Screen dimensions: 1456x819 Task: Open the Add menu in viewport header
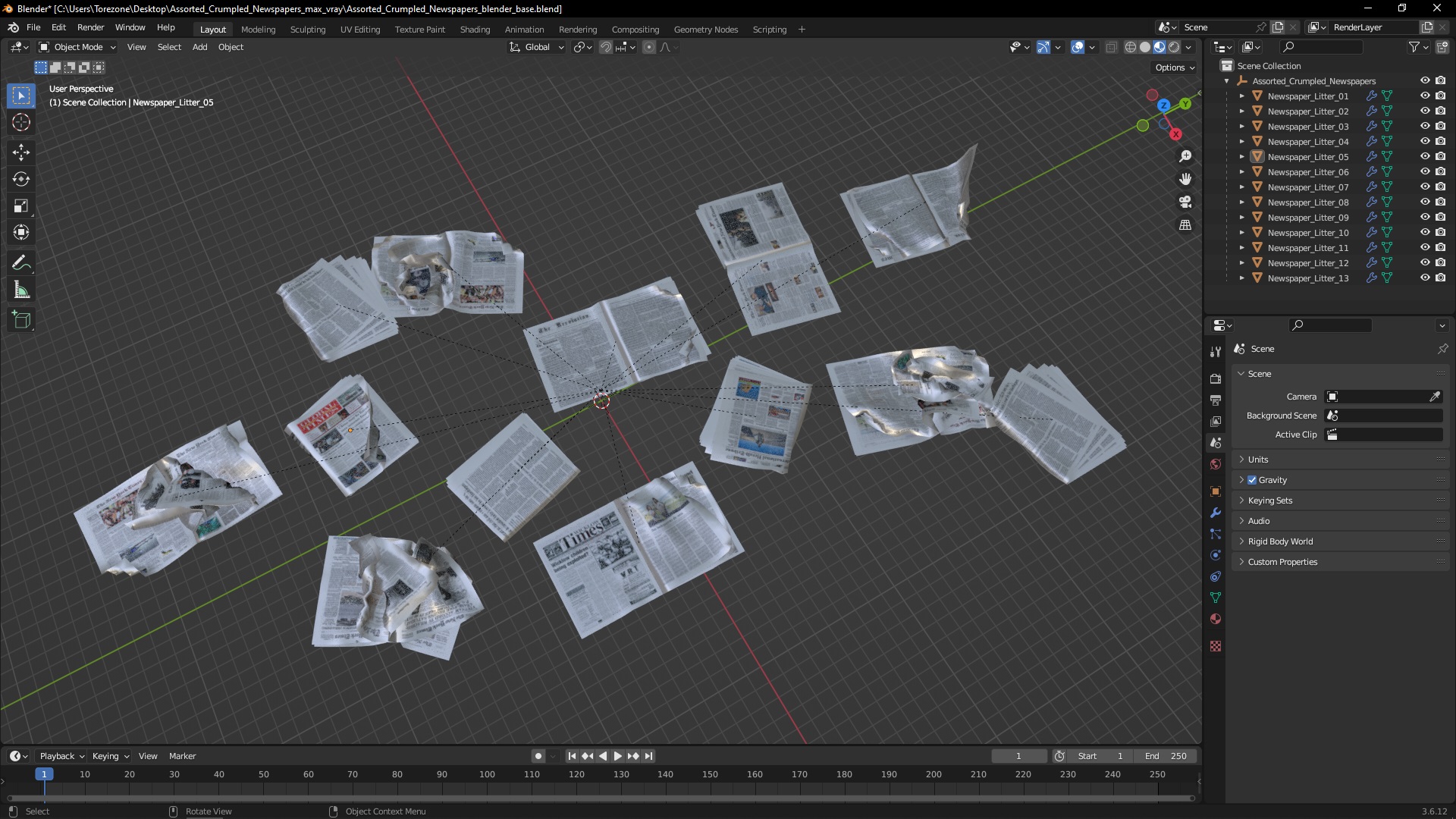[x=199, y=47]
